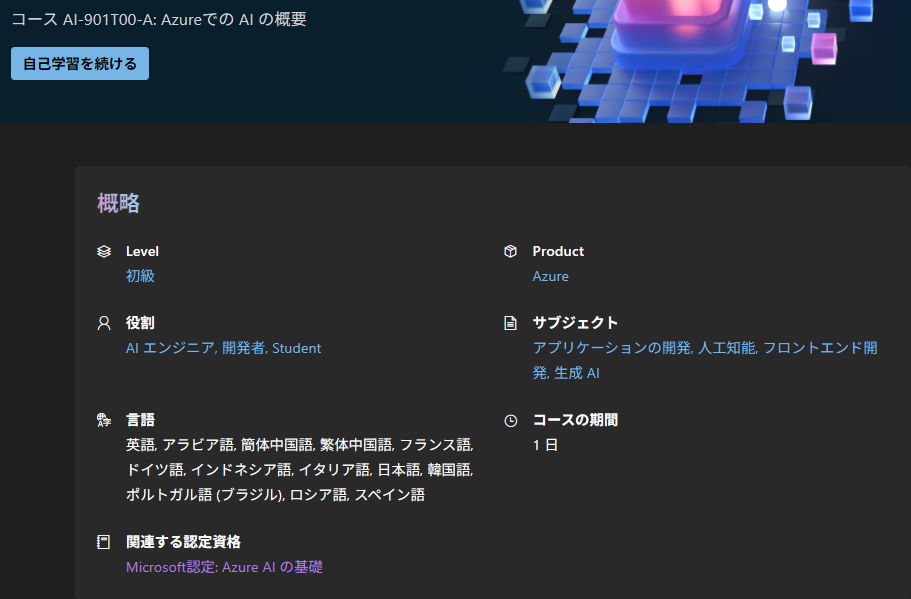Click the Level stacked-layers icon
Image resolution: width=911 pixels, height=599 pixels.
pyautogui.click(x=104, y=251)
